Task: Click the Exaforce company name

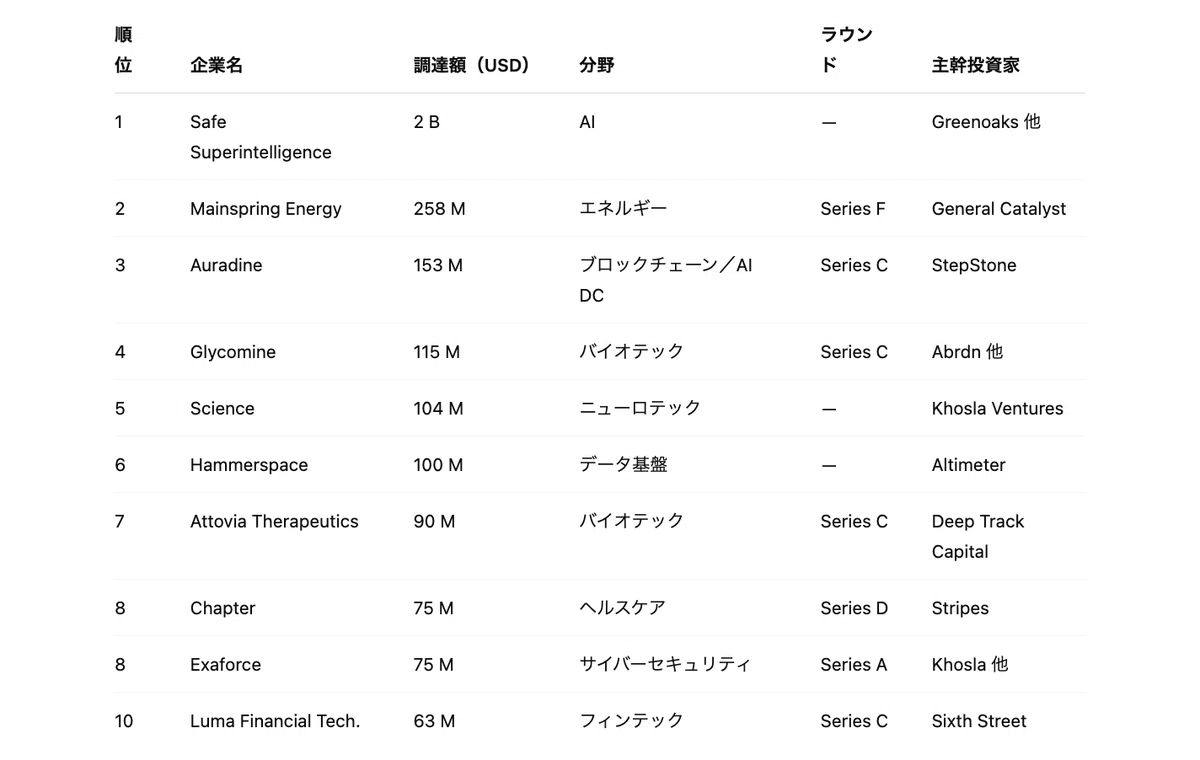Action: coord(225,664)
